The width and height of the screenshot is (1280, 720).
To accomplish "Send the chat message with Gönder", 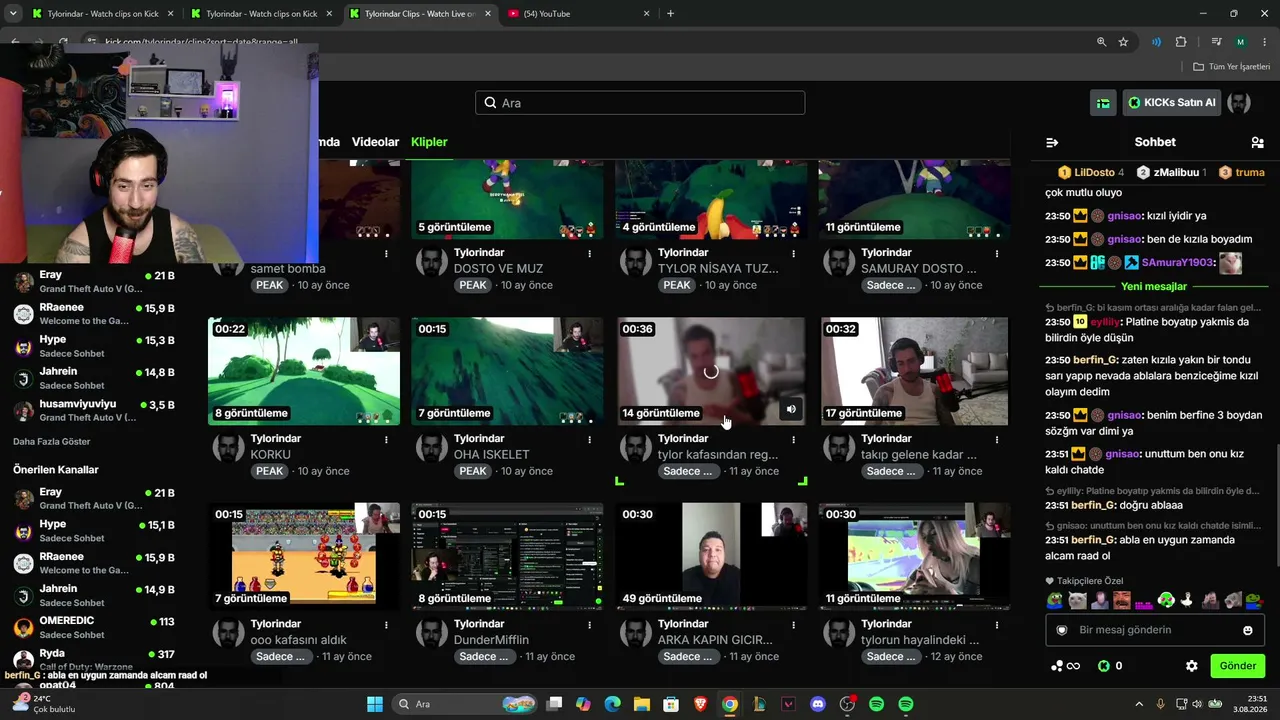I will [x=1237, y=666].
